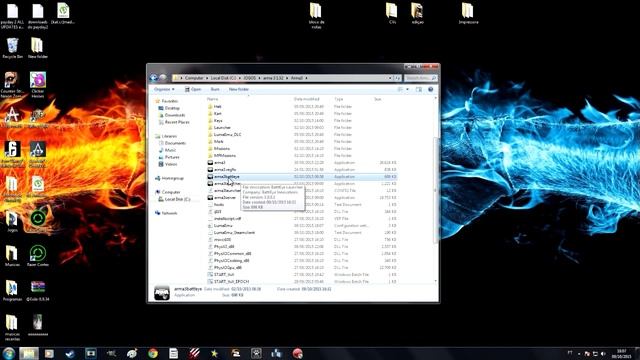The image size is (640, 360).
Task: Open Impressora desktop folder
Action: (468, 13)
